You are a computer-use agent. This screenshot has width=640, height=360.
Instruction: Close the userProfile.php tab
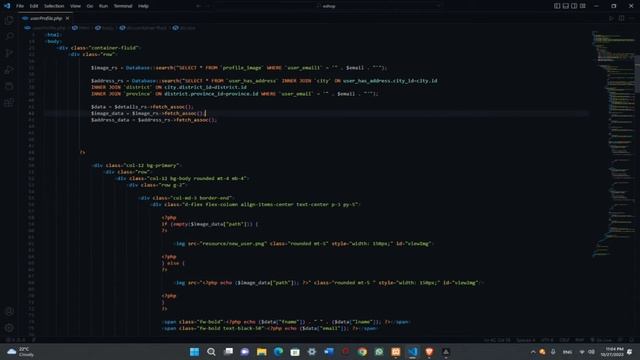pos(67,18)
